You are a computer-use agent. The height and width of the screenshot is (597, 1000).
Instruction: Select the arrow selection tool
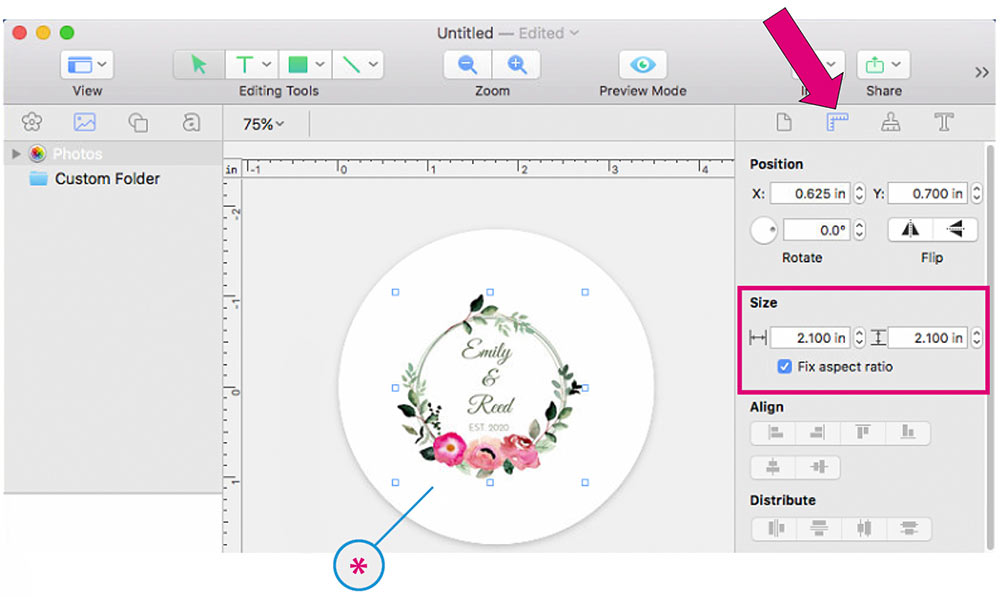coord(199,64)
